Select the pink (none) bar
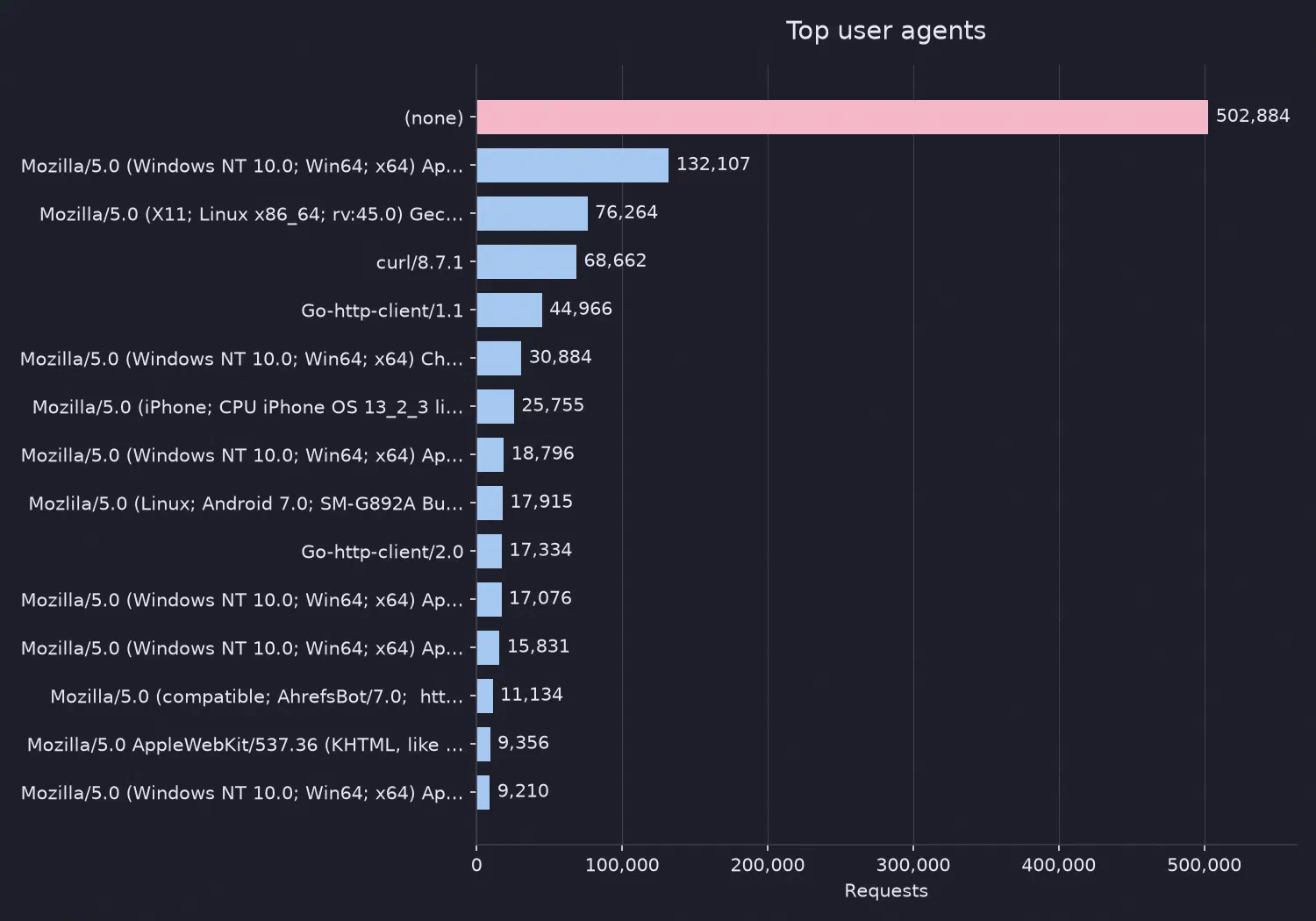This screenshot has height=921, width=1316. click(x=842, y=117)
